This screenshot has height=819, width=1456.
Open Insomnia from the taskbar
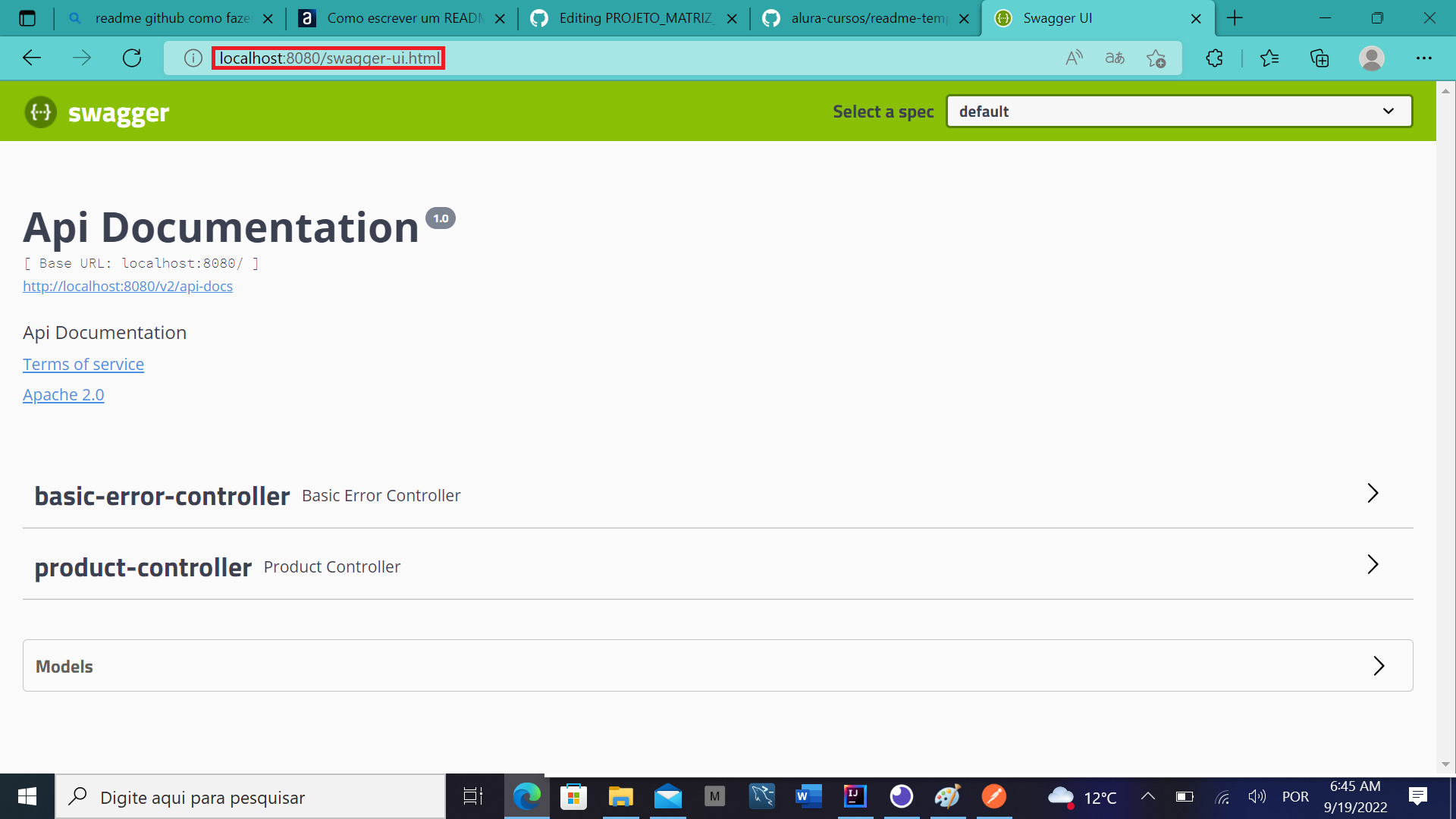coord(902,796)
